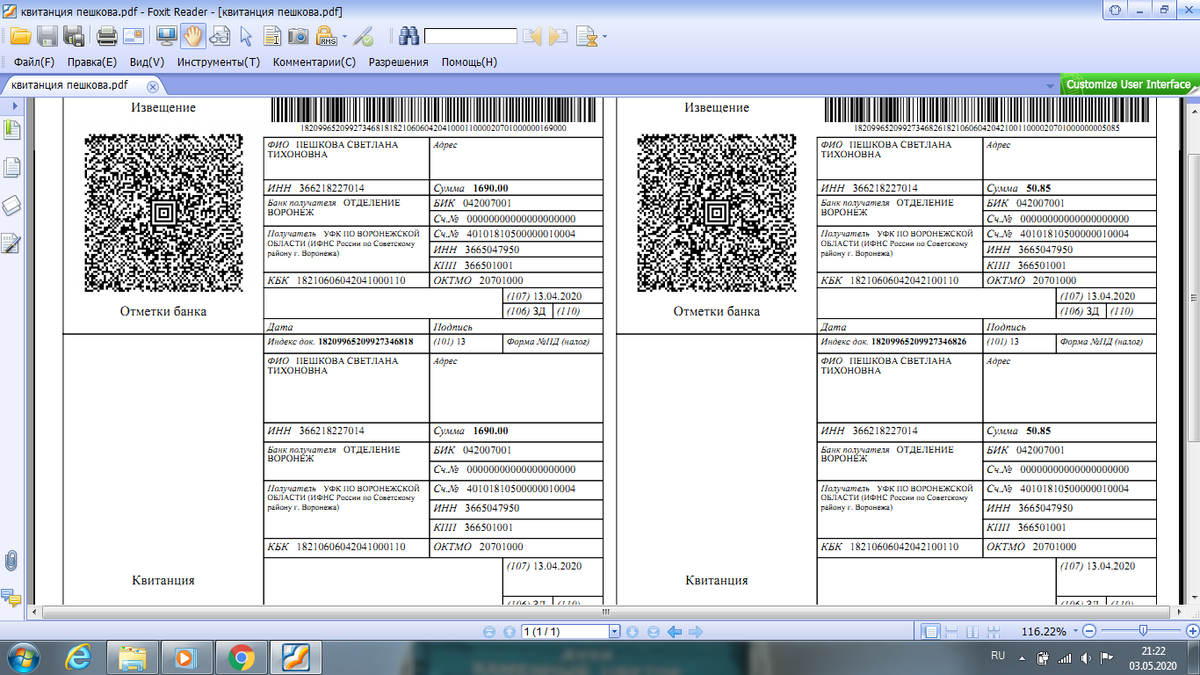The width and height of the screenshot is (1200, 675).
Task: Expand the page number dropdown arrow
Action: 615,632
